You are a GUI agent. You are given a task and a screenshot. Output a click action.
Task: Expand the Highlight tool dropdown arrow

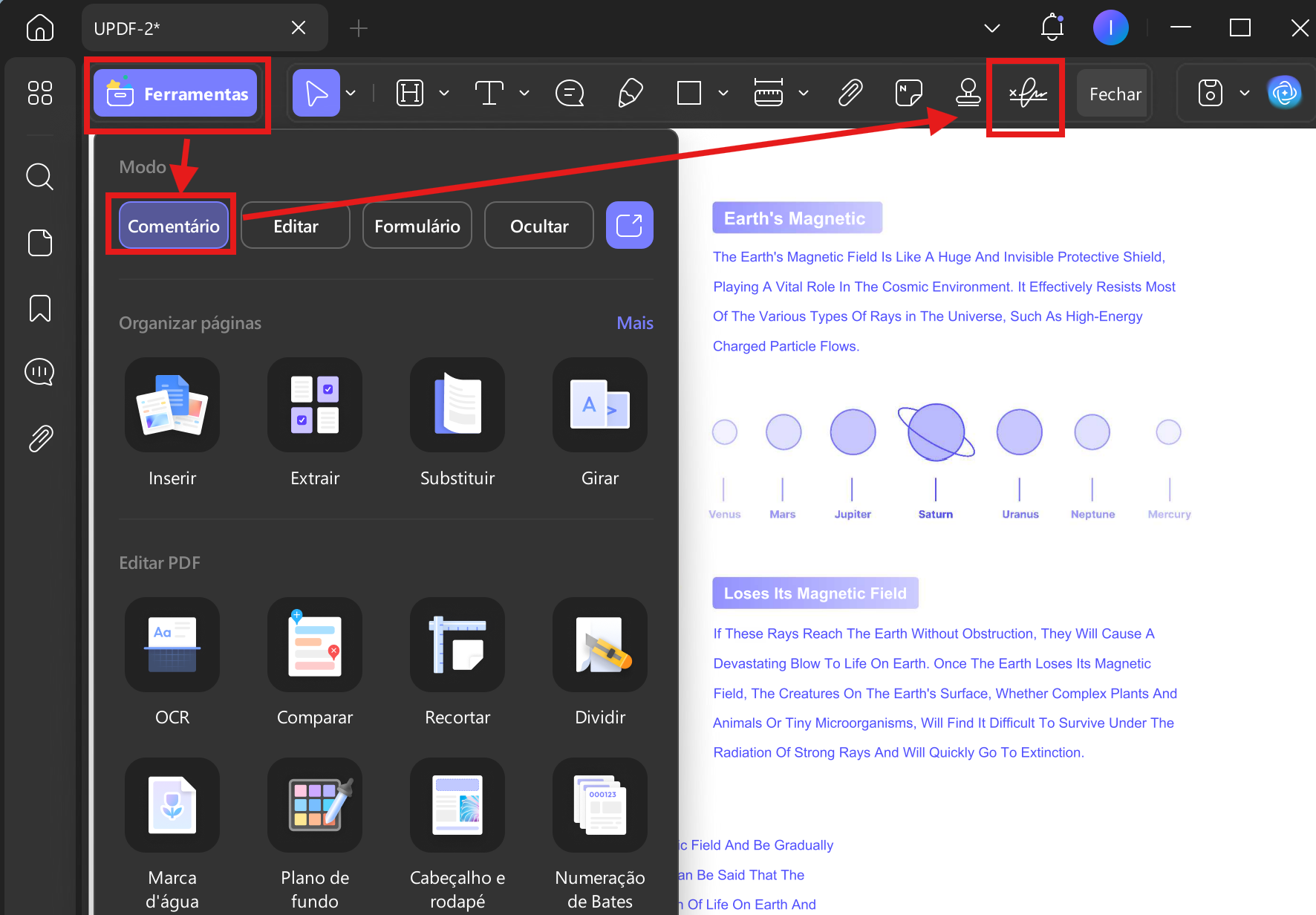pyautogui.click(x=444, y=94)
